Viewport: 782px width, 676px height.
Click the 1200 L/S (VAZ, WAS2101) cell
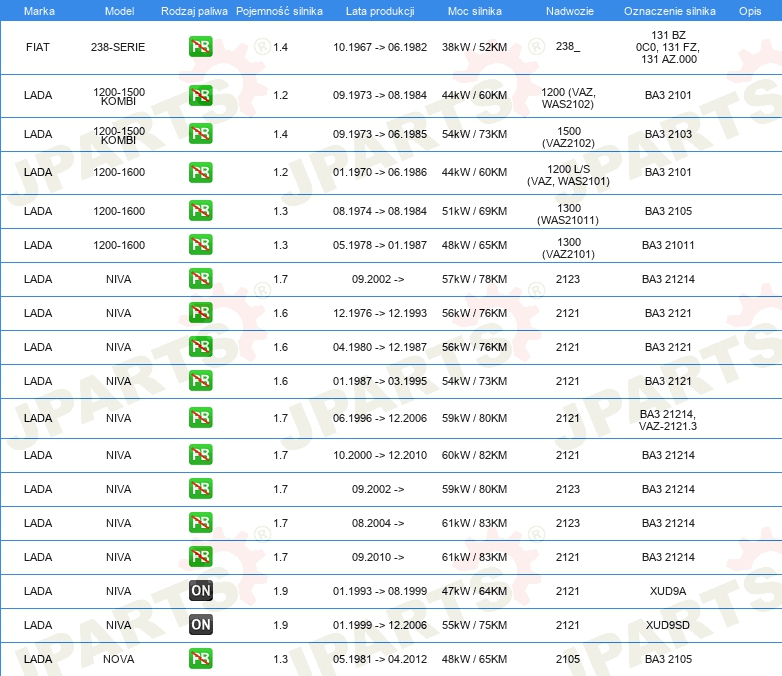point(568,175)
